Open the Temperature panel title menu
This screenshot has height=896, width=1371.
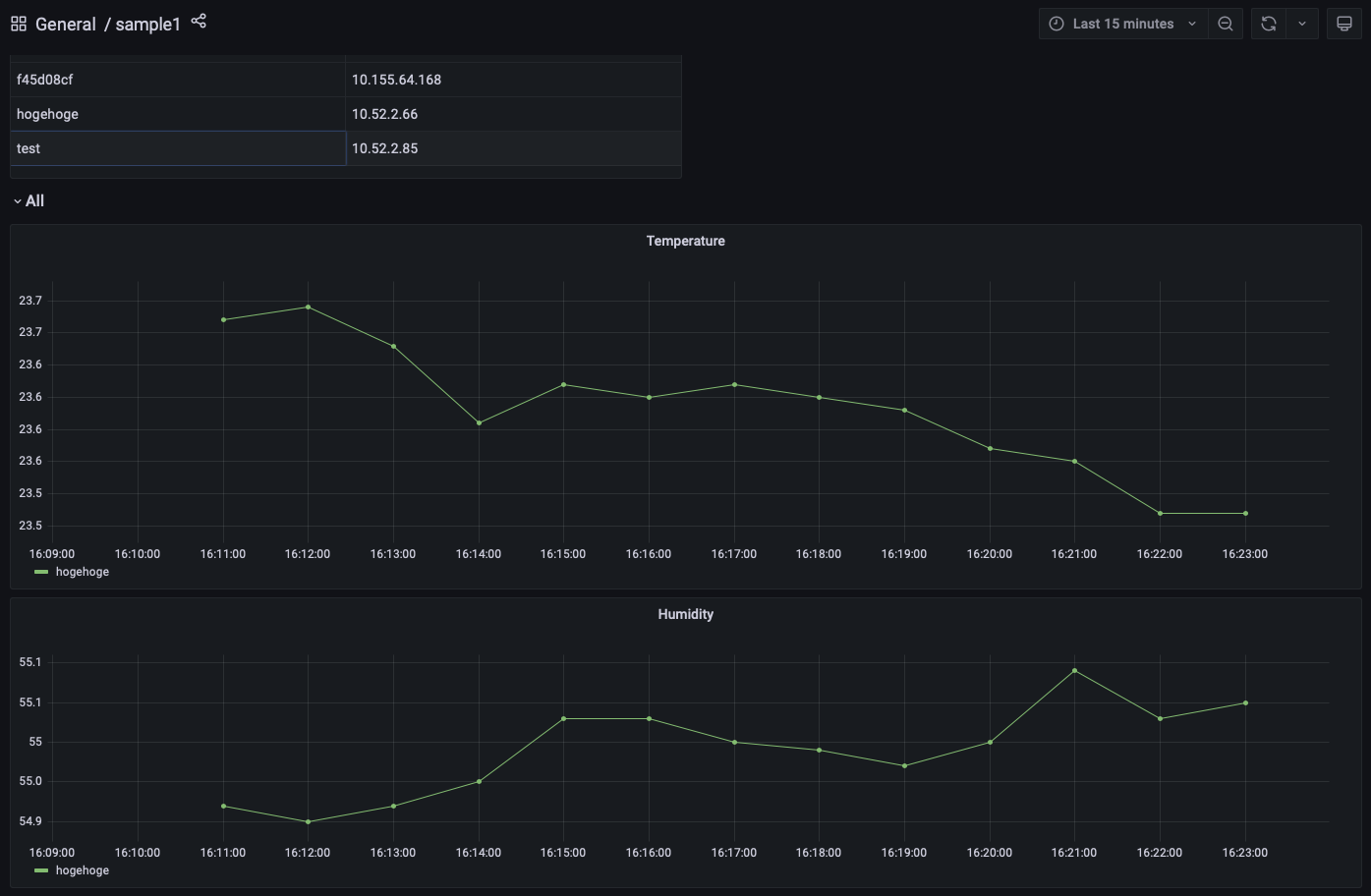(685, 241)
